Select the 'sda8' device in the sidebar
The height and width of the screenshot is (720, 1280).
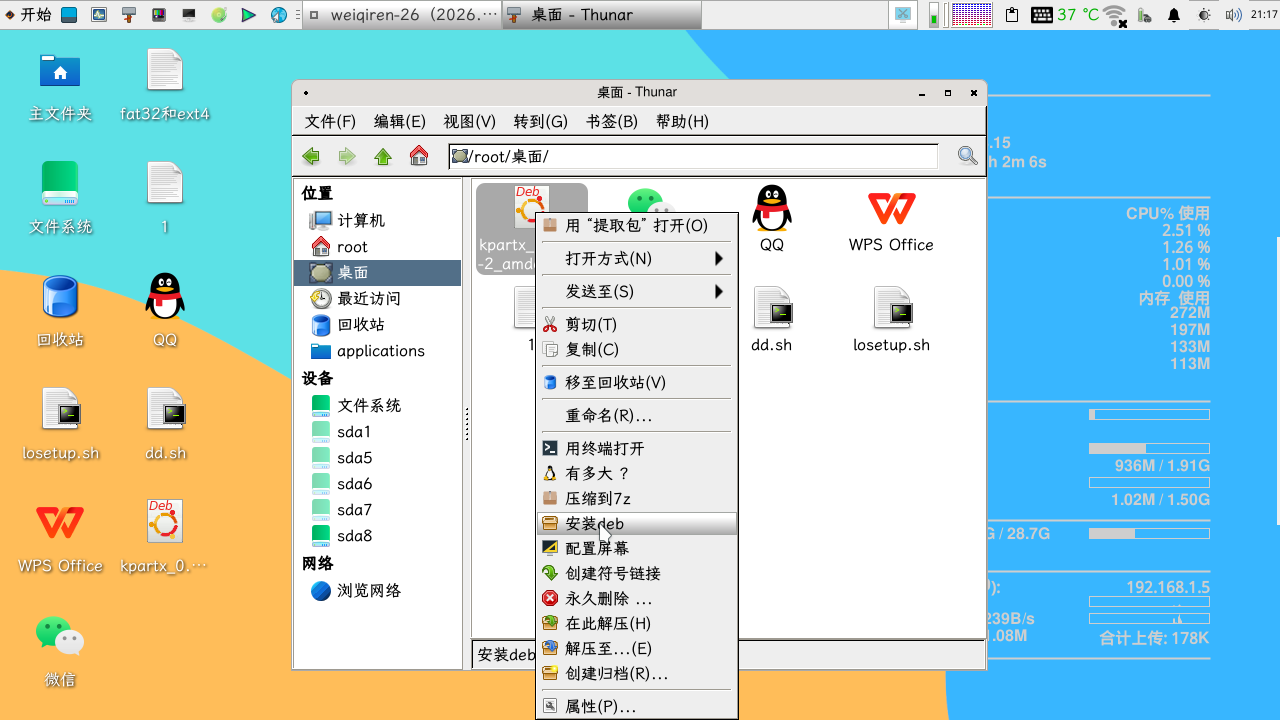click(378, 535)
